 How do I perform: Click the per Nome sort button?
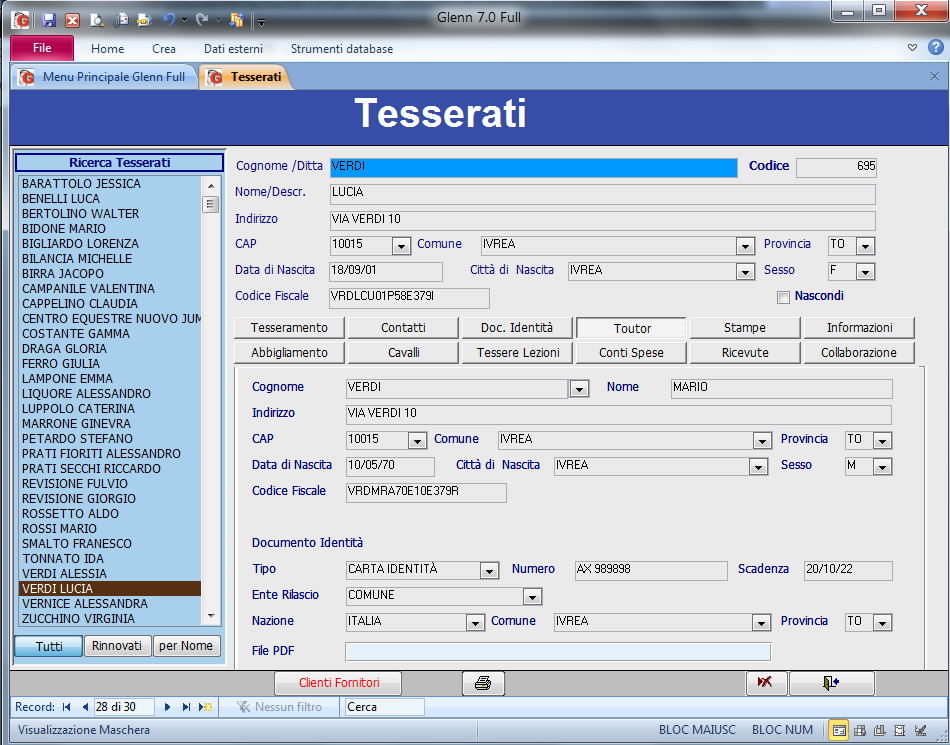[x=186, y=646]
